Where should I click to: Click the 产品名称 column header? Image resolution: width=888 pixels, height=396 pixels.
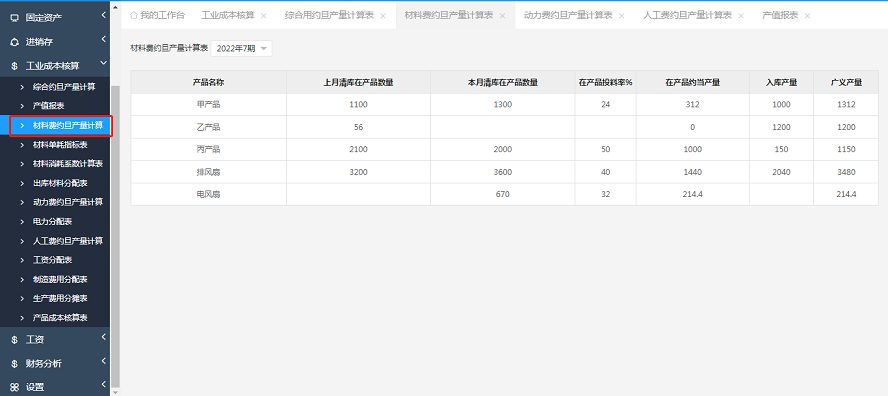pos(208,82)
